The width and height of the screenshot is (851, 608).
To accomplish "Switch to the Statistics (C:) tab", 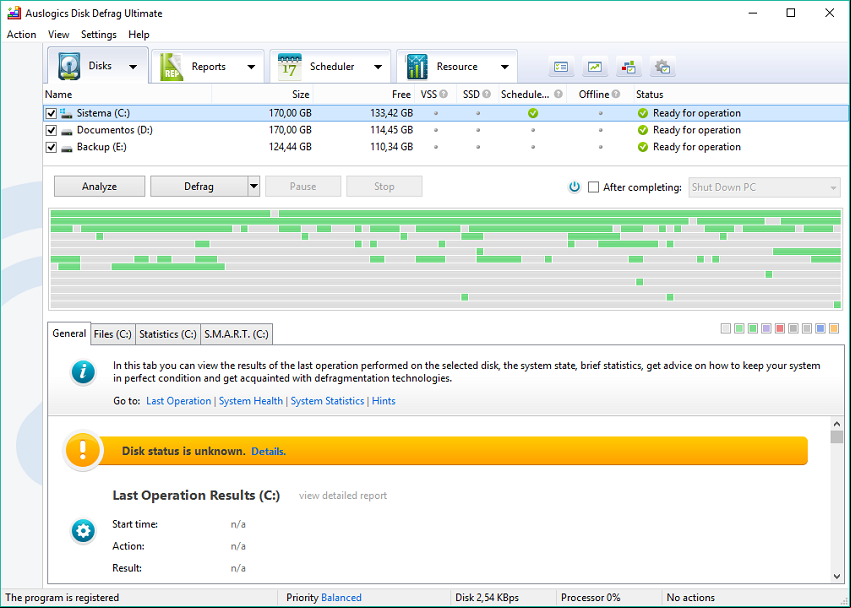I will pyautogui.click(x=168, y=334).
